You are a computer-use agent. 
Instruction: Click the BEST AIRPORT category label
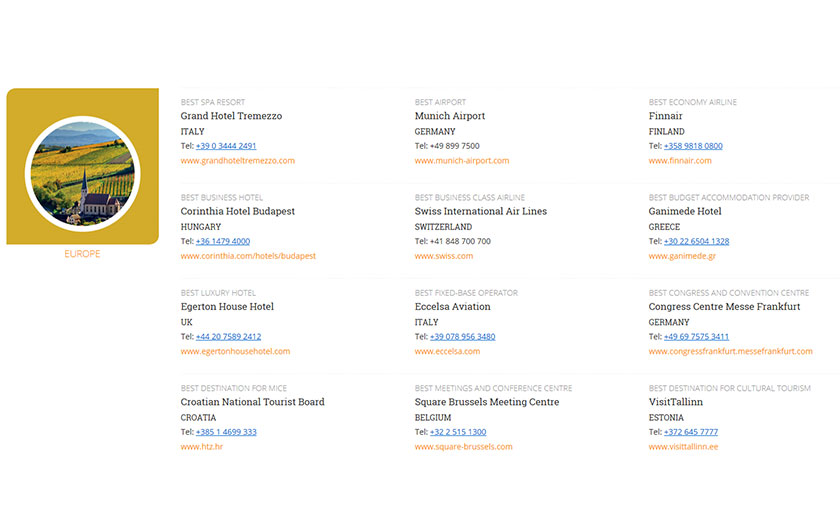tap(440, 102)
